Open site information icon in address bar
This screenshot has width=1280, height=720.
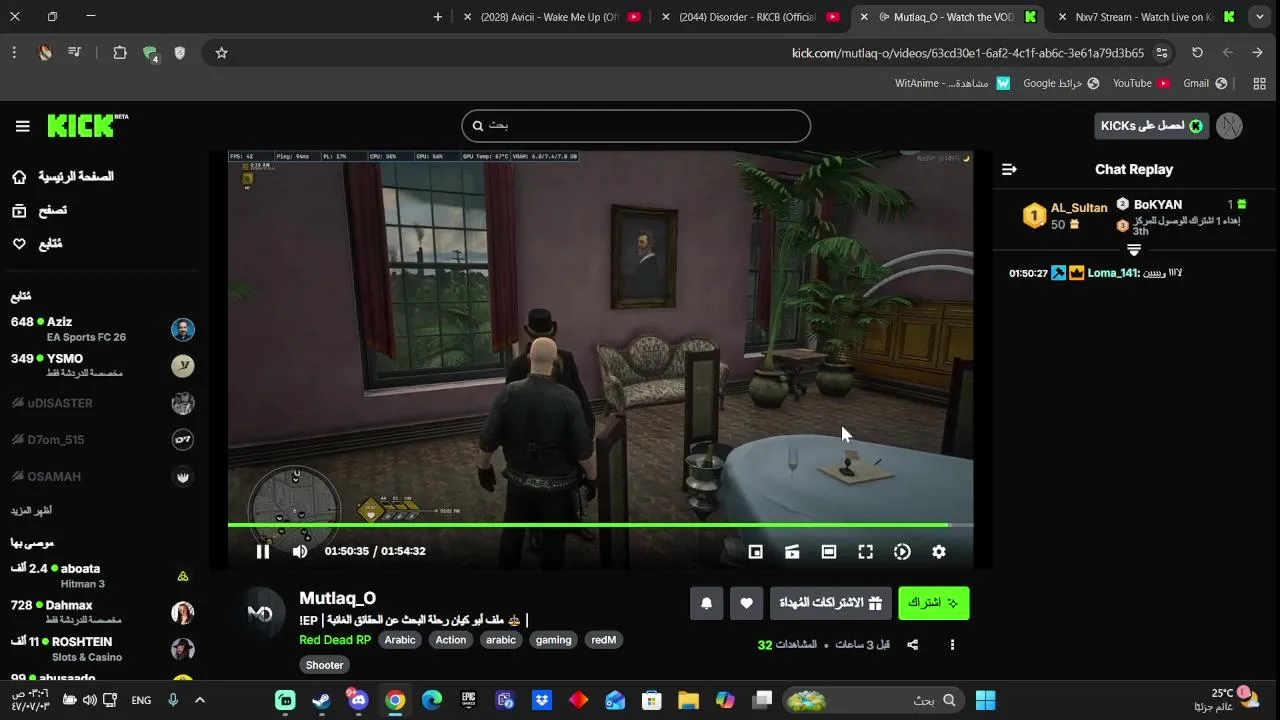click(1162, 53)
